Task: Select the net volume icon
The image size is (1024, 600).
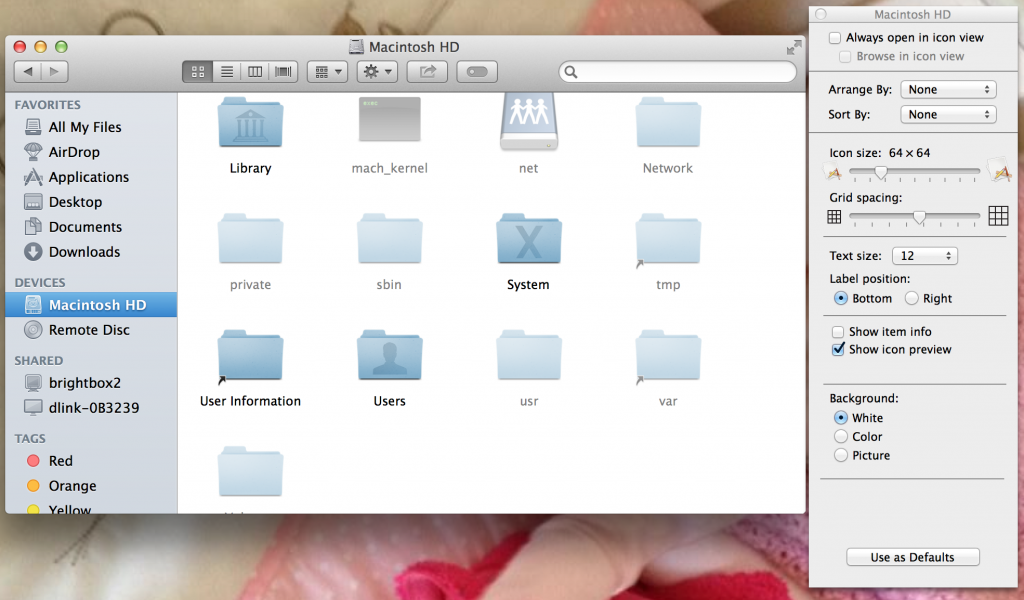Action: (528, 122)
